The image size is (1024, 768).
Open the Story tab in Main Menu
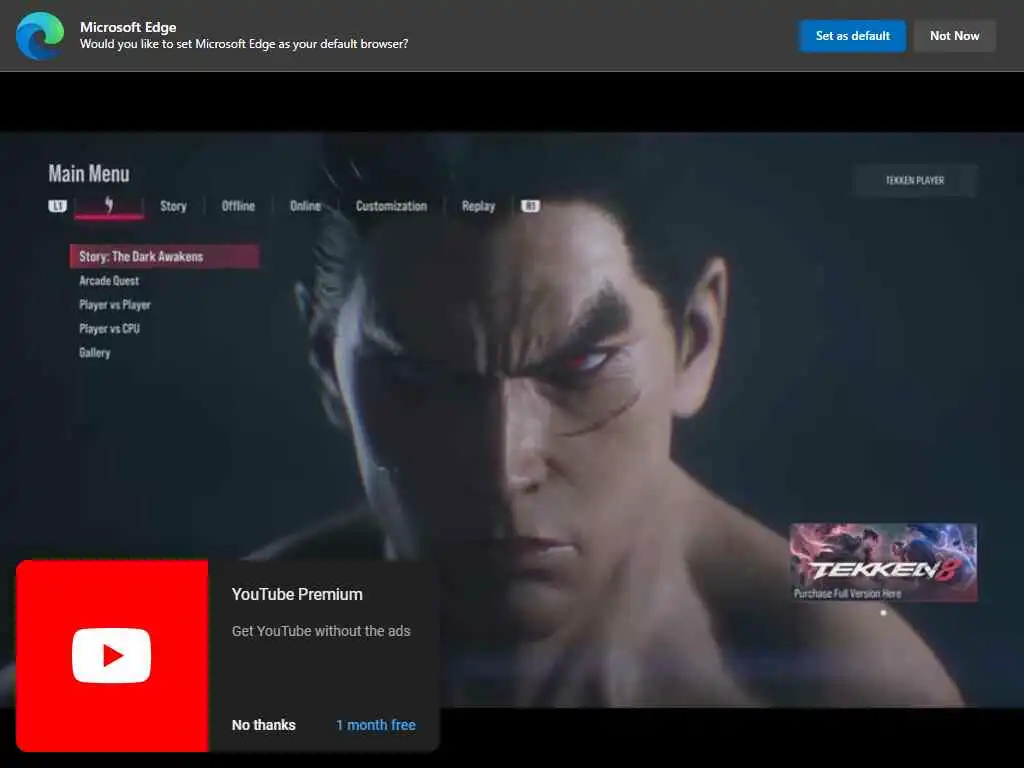(x=173, y=206)
